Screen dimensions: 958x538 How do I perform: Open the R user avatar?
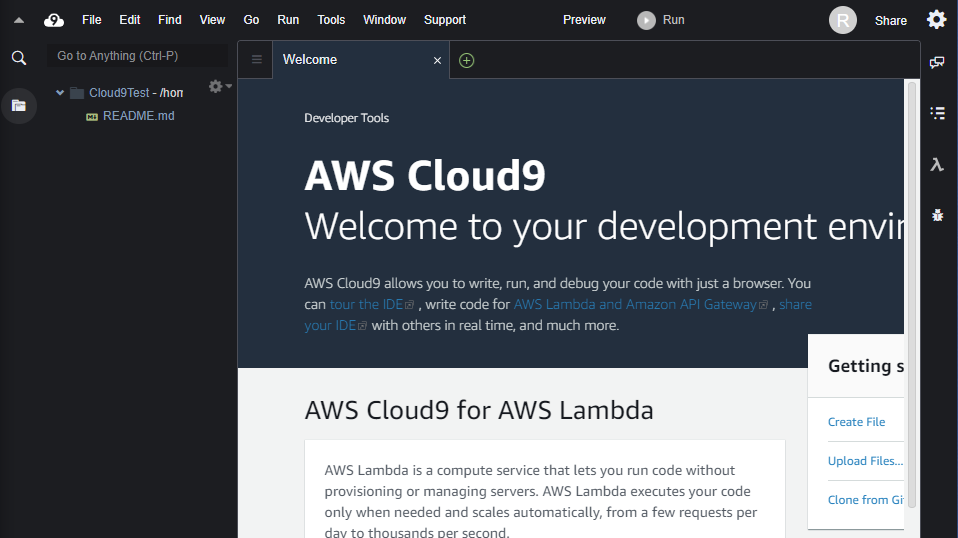tap(843, 20)
